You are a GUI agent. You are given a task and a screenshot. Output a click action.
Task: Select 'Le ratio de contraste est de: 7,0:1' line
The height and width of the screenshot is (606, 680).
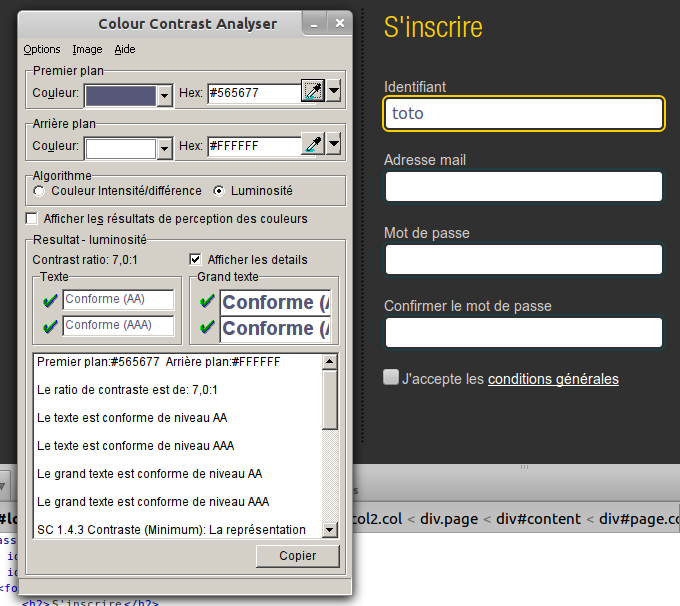(x=127, y=390)
